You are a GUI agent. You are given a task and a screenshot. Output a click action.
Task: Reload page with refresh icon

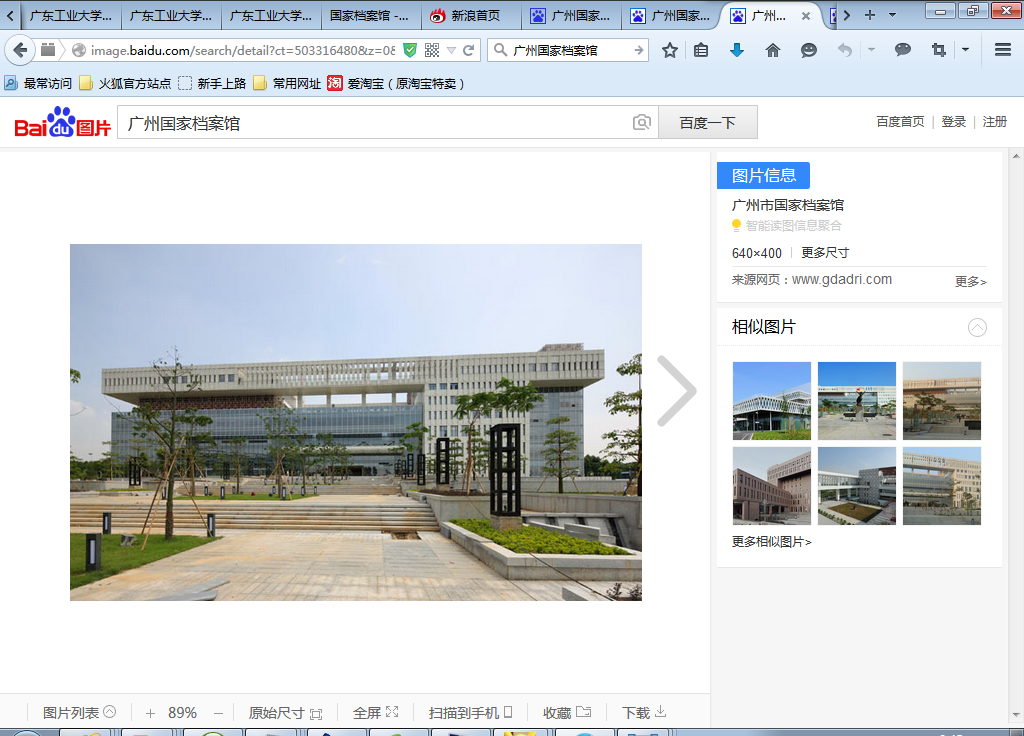pos(468,50)
